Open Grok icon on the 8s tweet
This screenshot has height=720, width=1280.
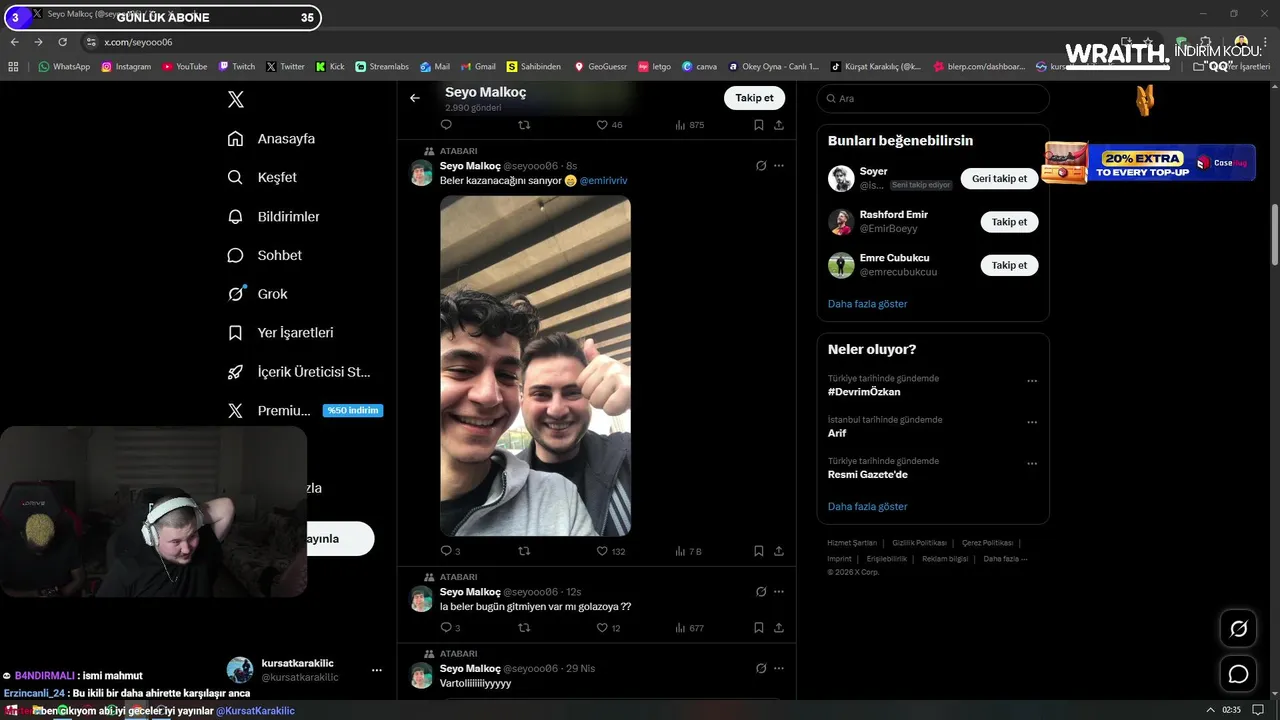761,166
